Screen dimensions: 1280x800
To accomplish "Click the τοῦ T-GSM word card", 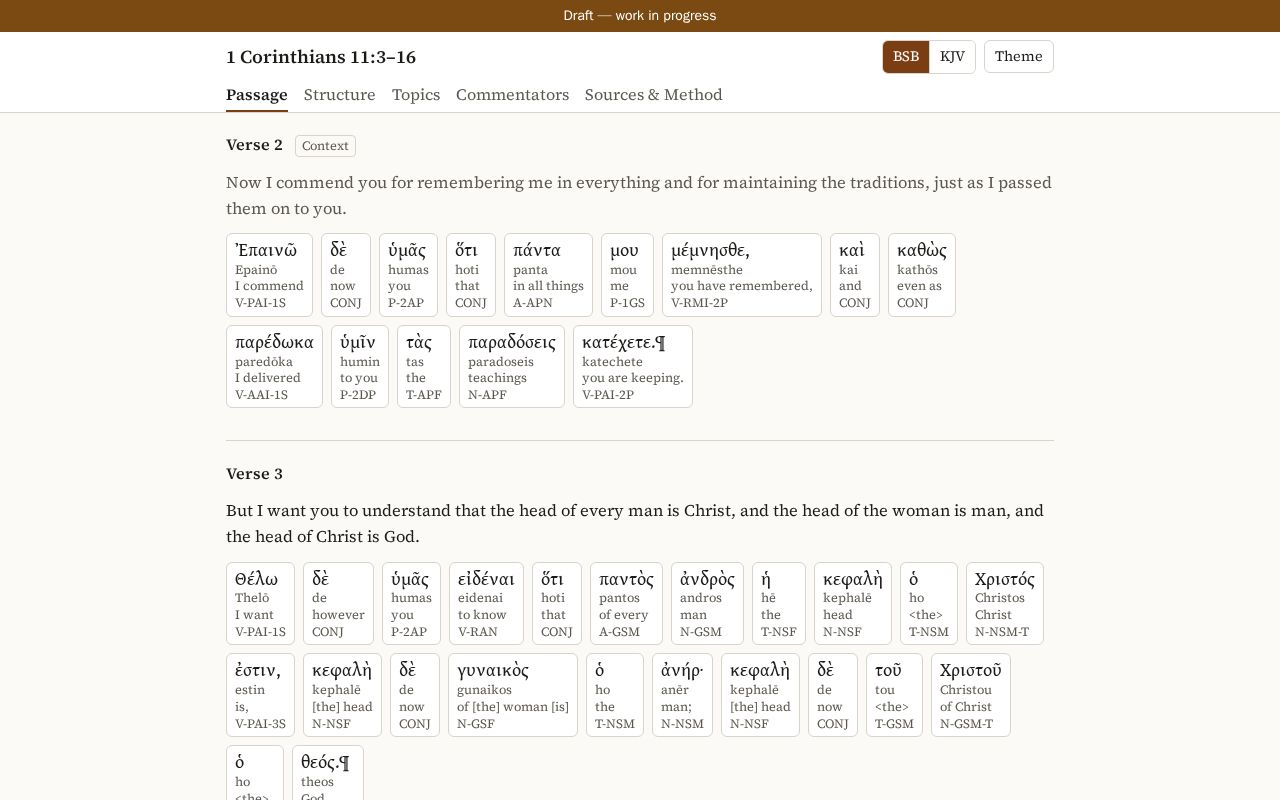I will coord(894,695).
